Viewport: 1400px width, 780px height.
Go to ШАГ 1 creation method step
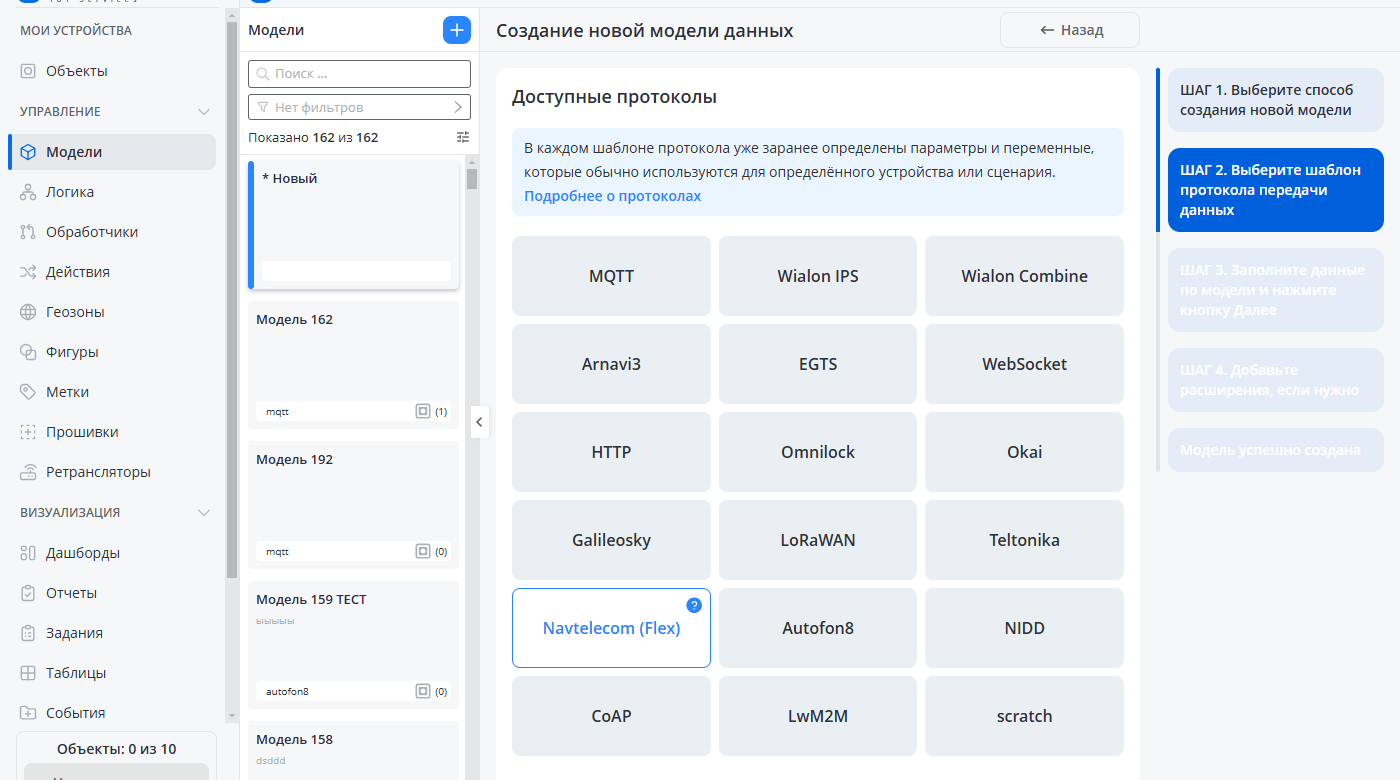1276,100
